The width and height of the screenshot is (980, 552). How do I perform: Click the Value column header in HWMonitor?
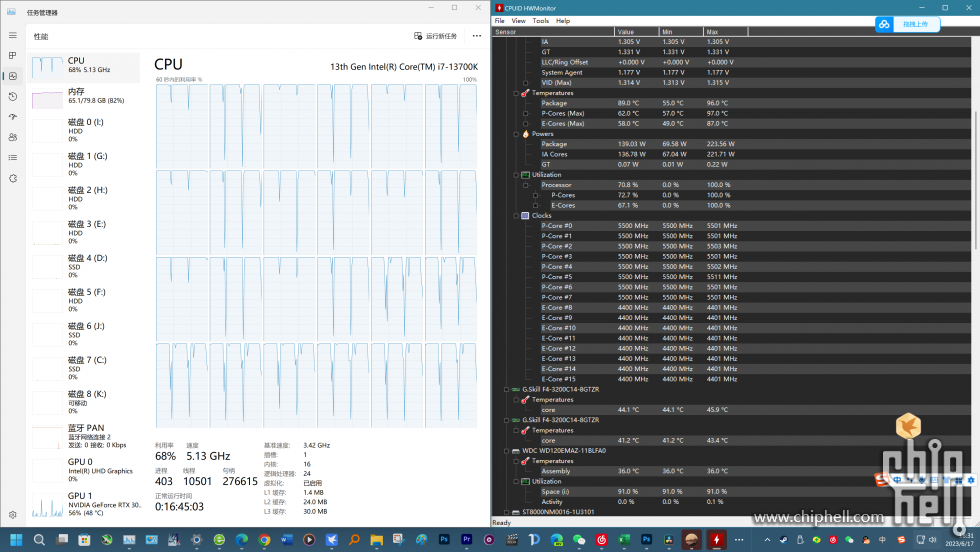point(637,32)
